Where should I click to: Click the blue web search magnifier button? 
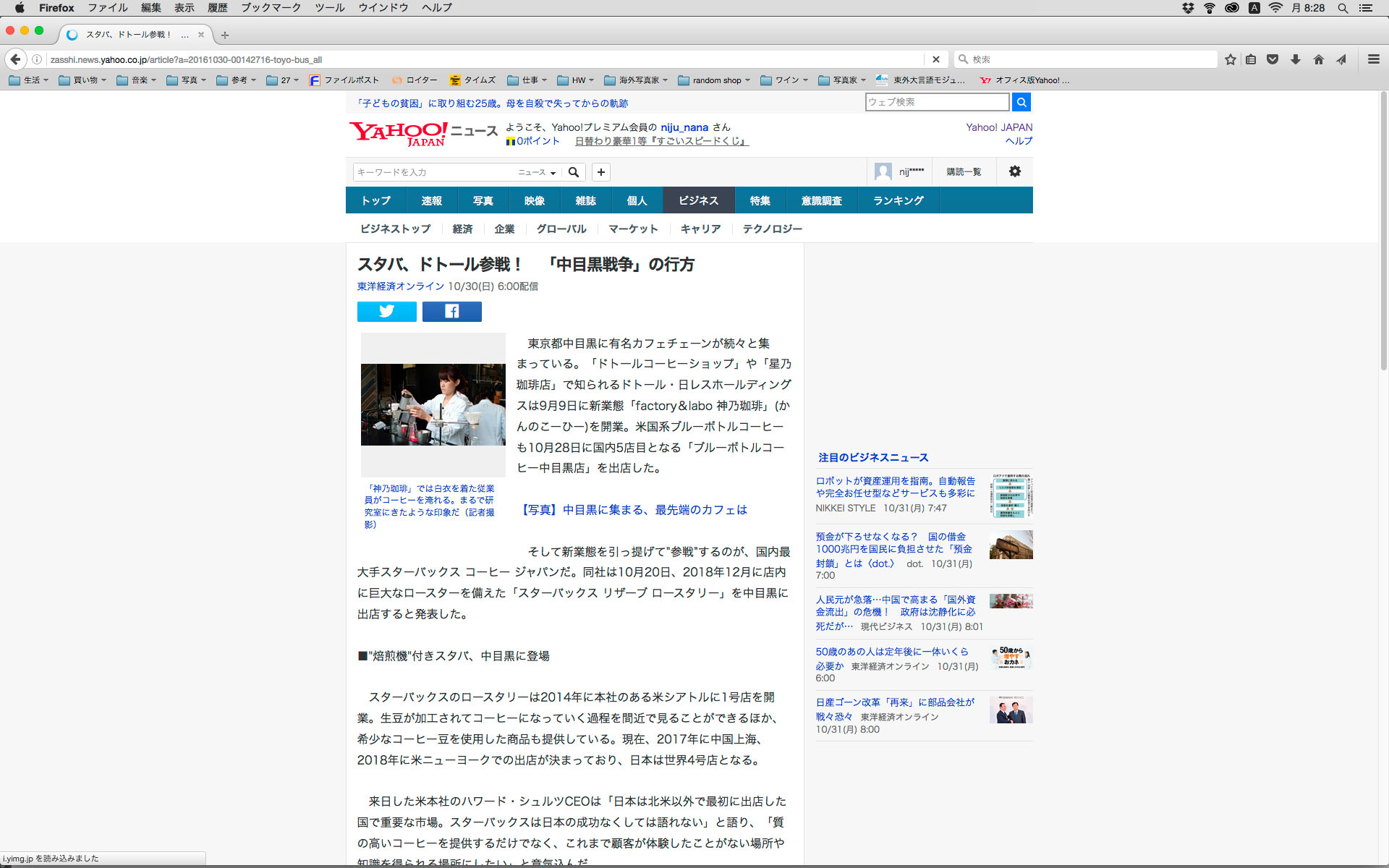(x=1021, y=102)
